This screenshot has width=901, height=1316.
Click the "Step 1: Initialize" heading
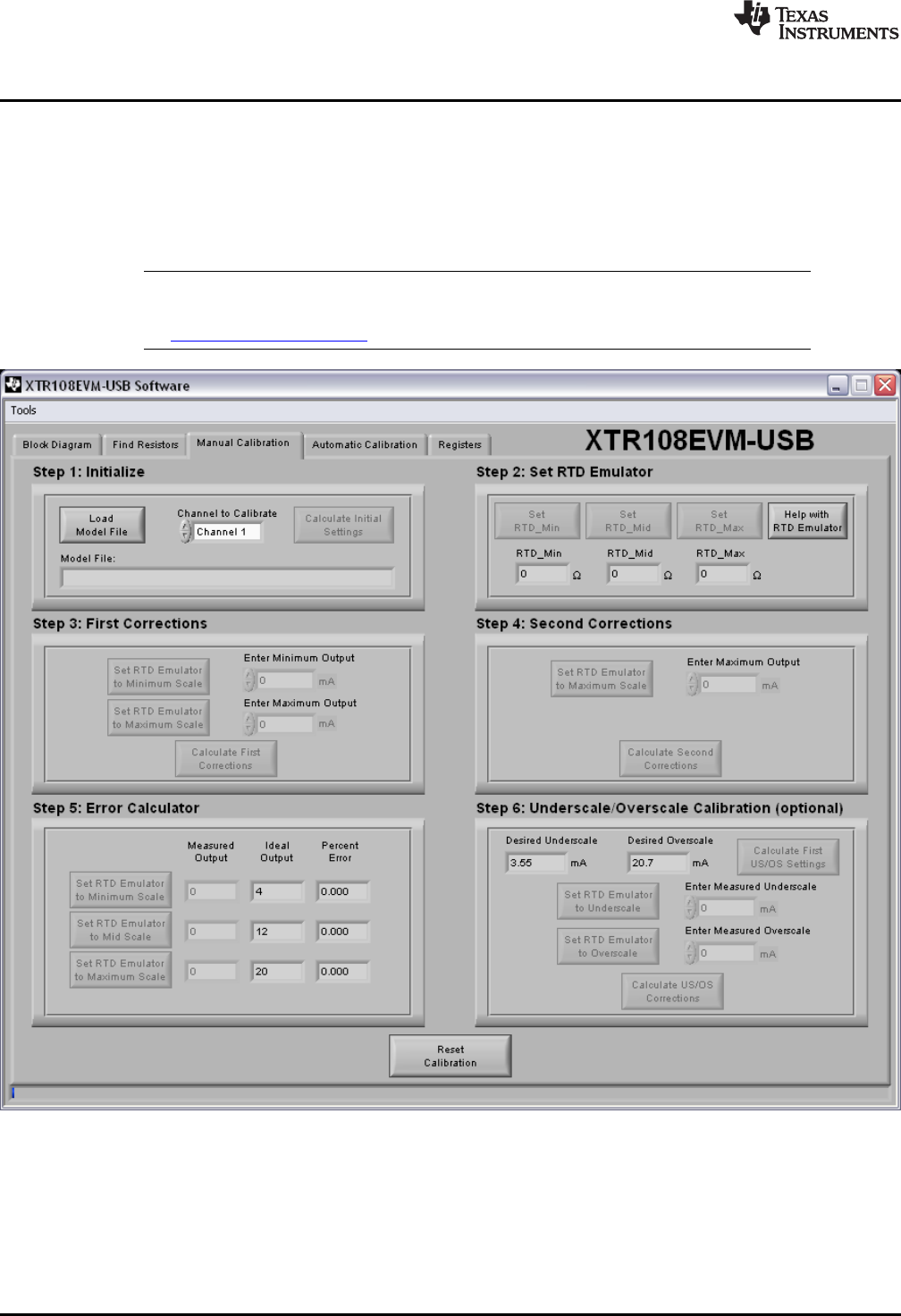point(88,472)
